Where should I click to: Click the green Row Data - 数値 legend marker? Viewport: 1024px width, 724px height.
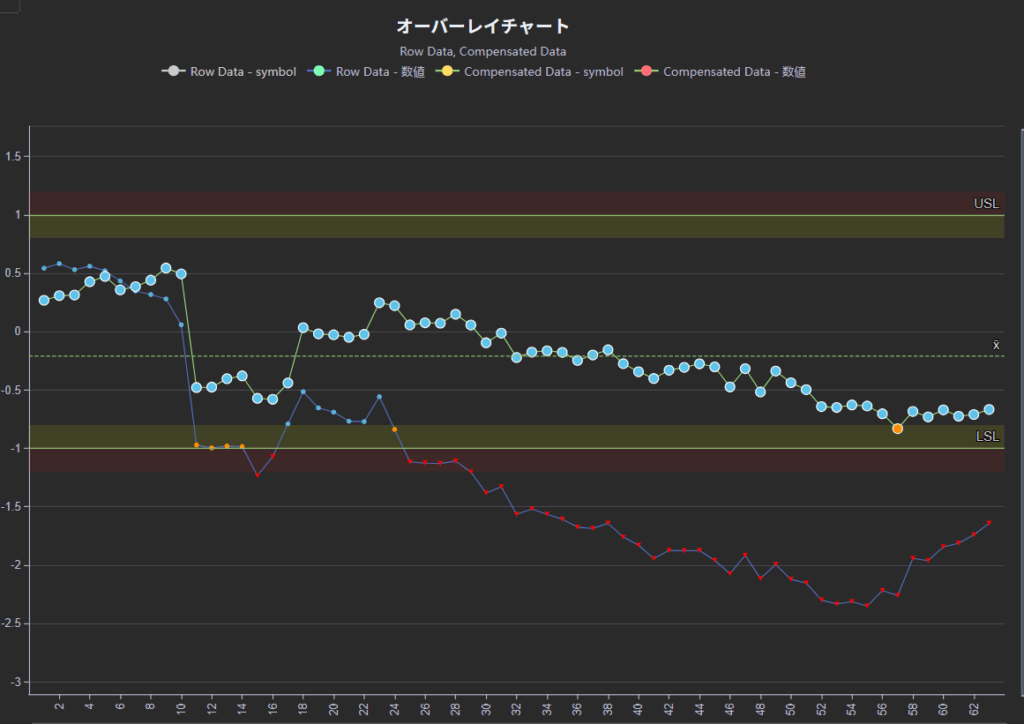pos(319,72)
